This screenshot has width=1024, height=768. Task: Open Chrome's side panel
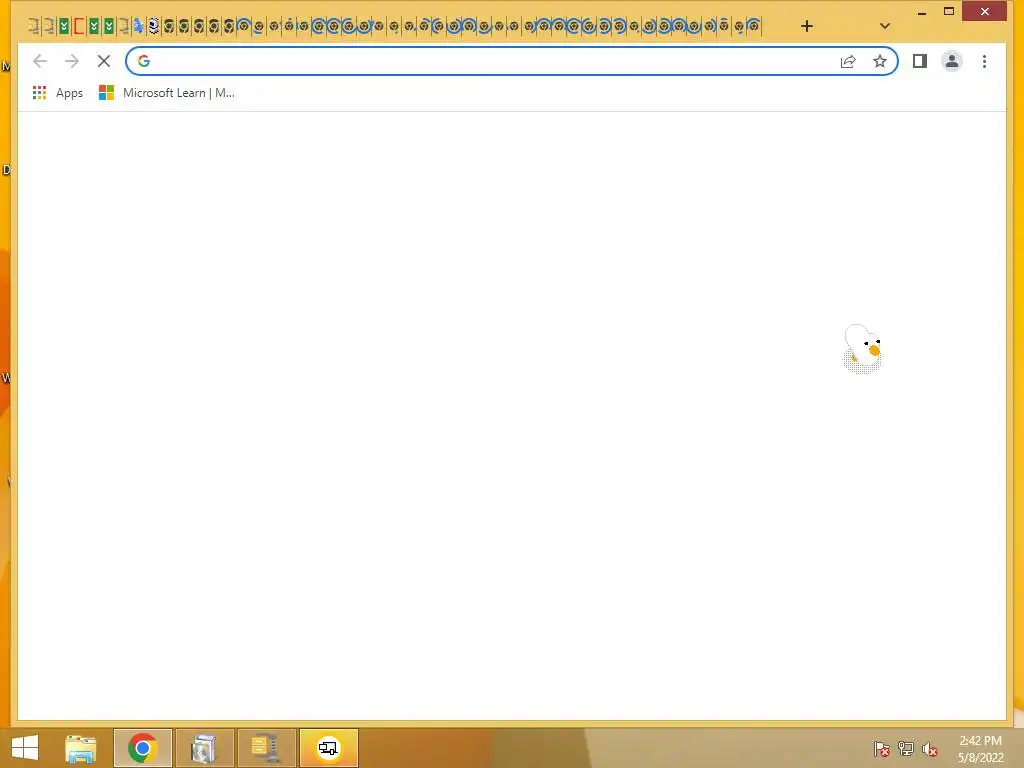[x=920, y=61]
